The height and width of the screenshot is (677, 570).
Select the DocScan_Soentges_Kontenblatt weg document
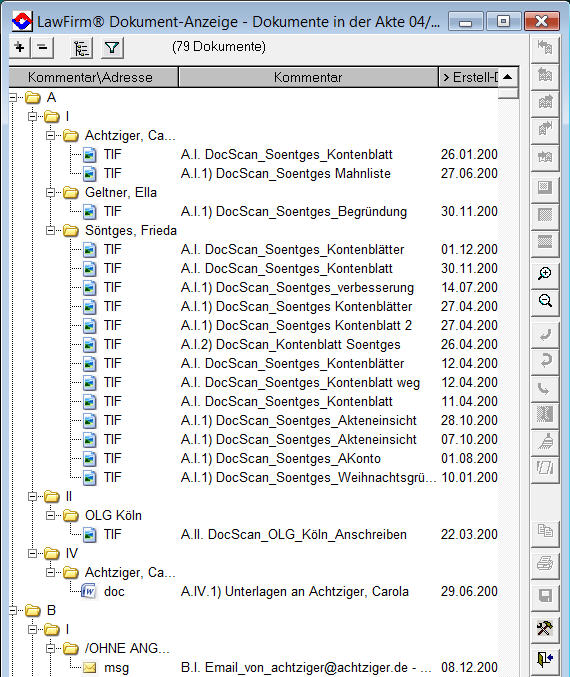click(300, 383)
